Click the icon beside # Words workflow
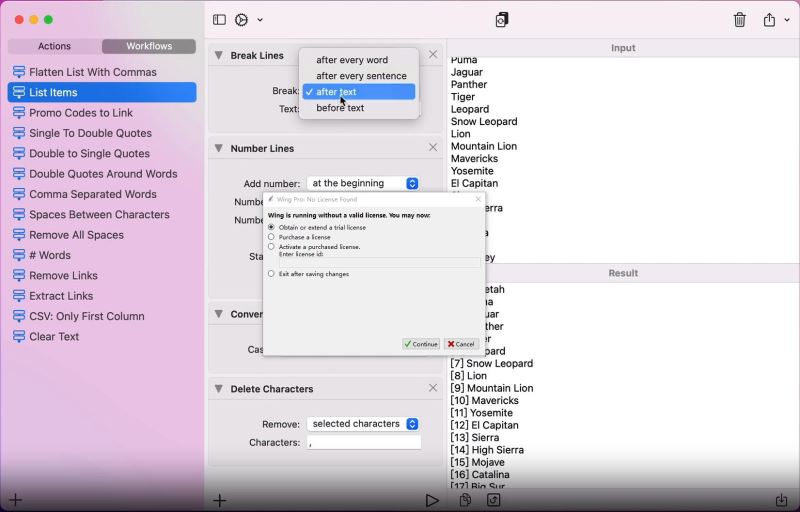This screenshot has width=800, height=512. [19, 255]
